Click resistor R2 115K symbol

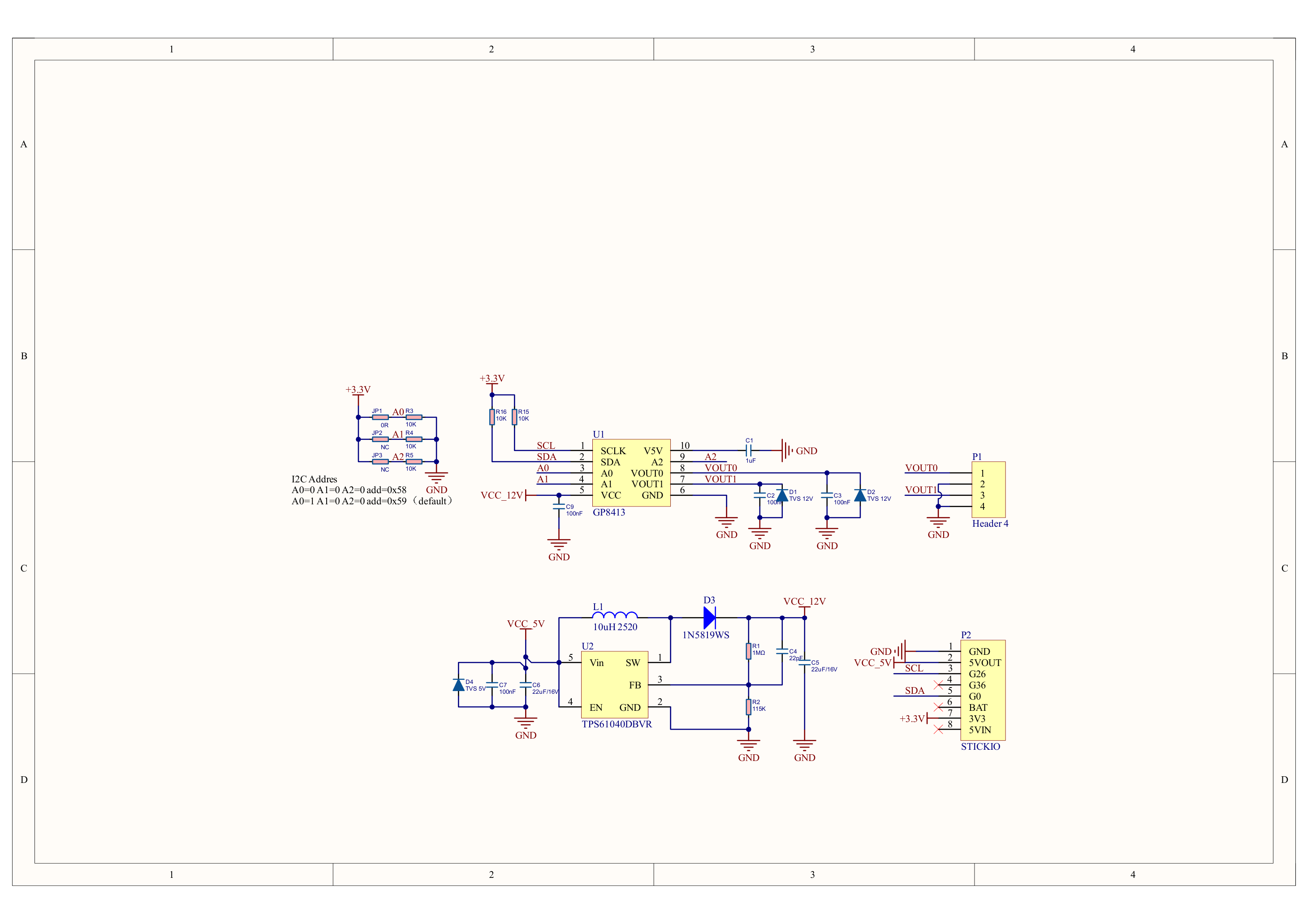(749, 707)
